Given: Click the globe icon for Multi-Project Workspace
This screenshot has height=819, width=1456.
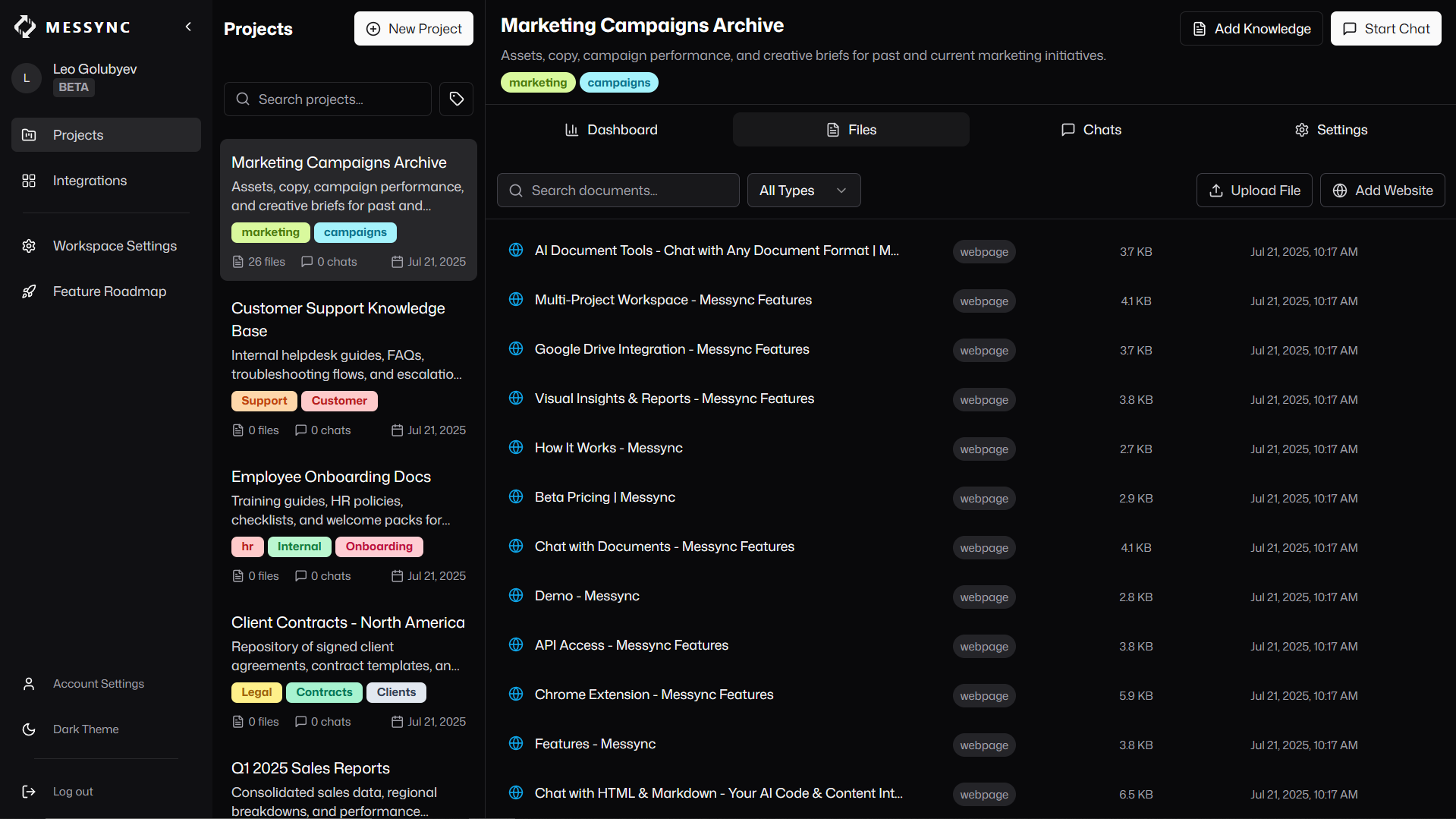Looking at the screenshot, I should point(516,300).
